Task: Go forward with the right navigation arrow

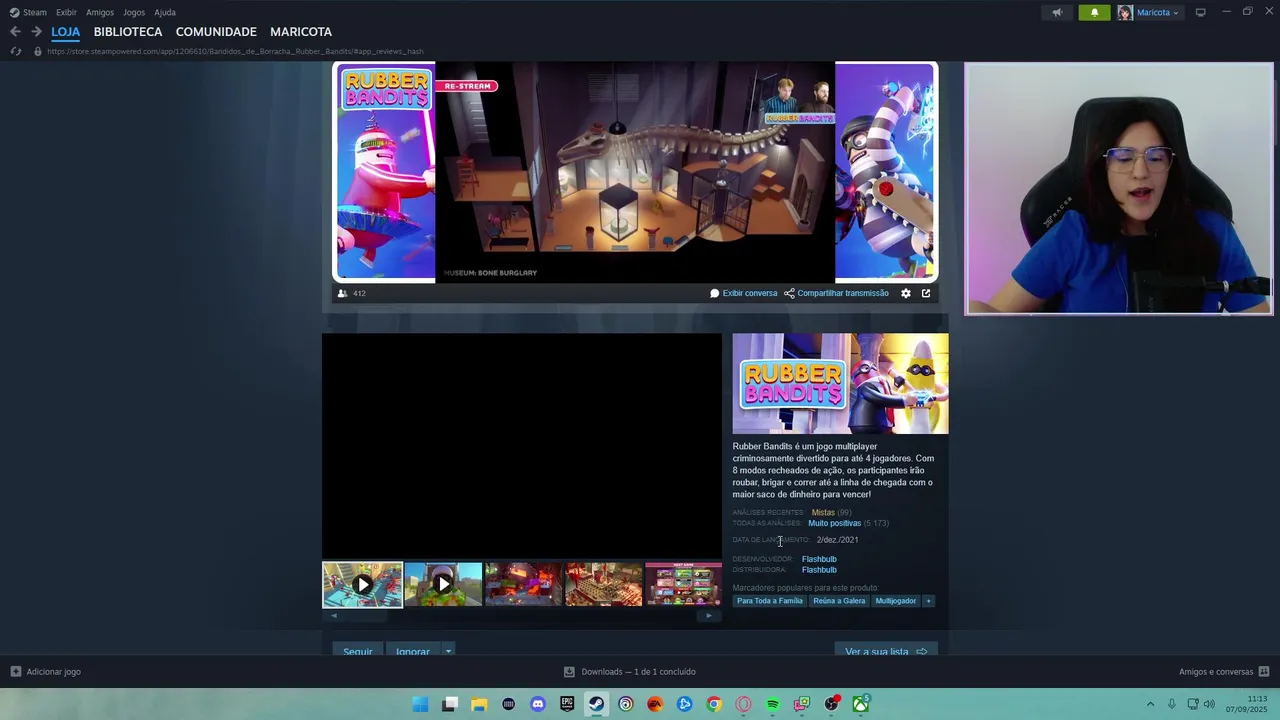Action: pyautogui.click(x=36, y=32)
